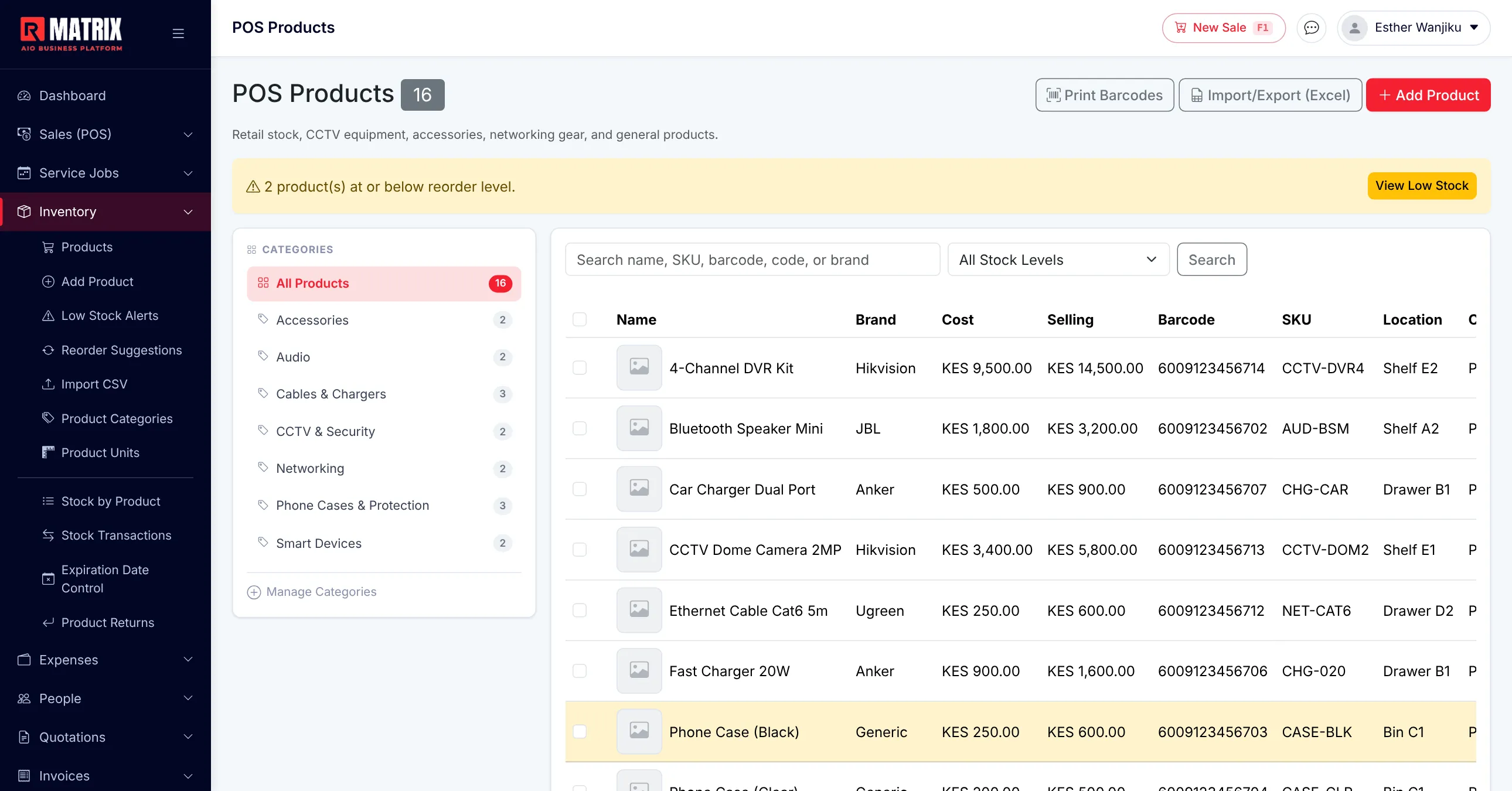
Task: Collapse the Inventory sidebar section
Action: pos(105,212)
